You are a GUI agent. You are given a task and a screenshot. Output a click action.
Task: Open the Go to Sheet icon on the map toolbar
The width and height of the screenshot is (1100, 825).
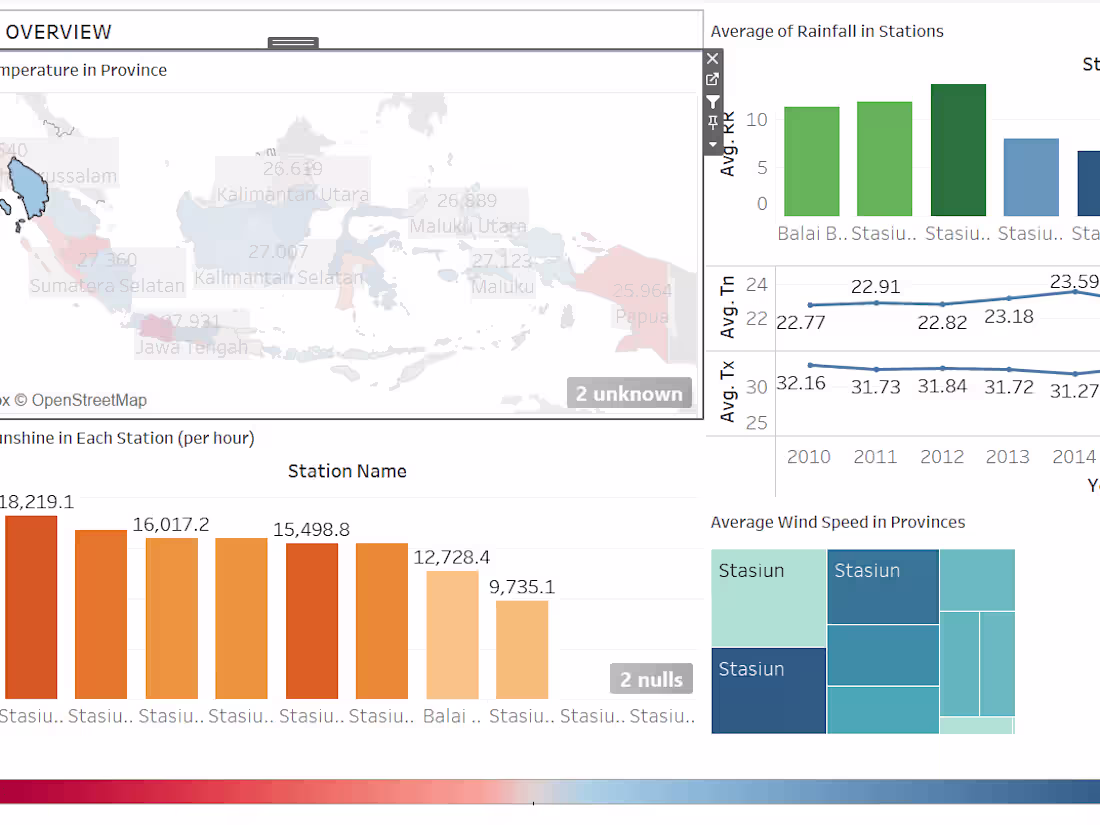click(x=712, y=79)
